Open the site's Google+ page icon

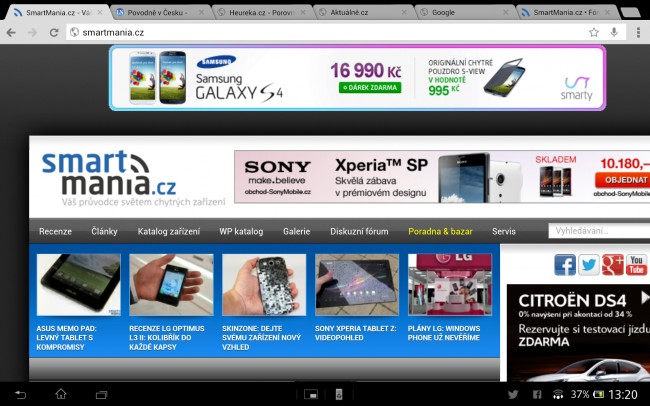(613, 265)
